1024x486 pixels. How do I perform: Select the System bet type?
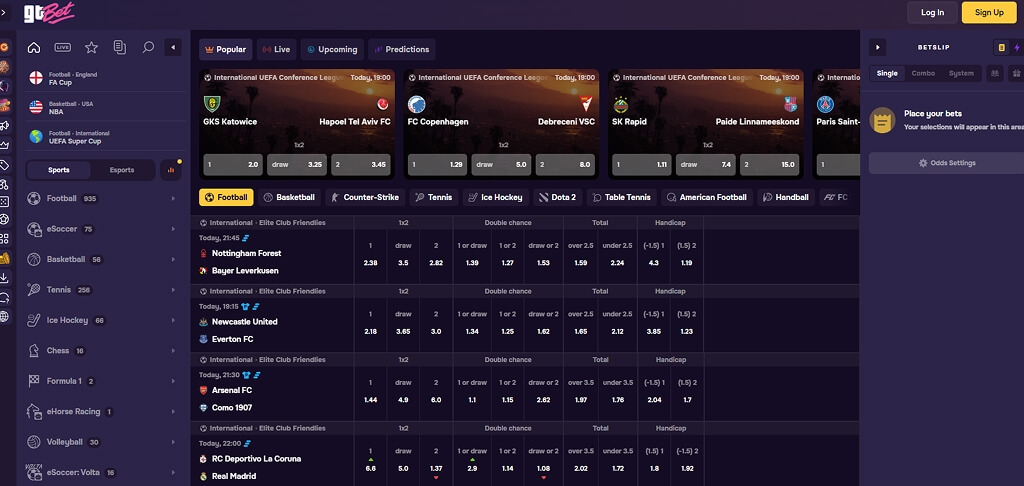(x=961, y=73)
